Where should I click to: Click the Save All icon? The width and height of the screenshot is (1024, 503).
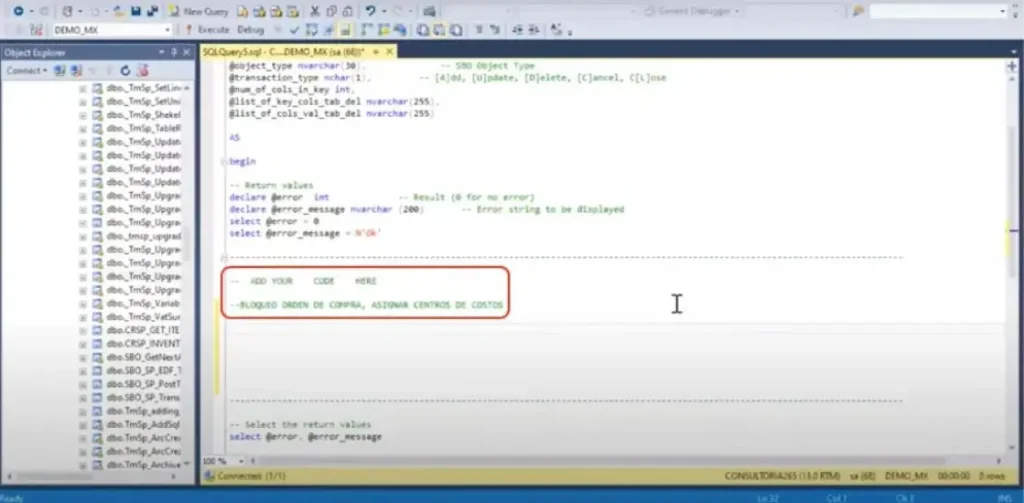(152, 11)
